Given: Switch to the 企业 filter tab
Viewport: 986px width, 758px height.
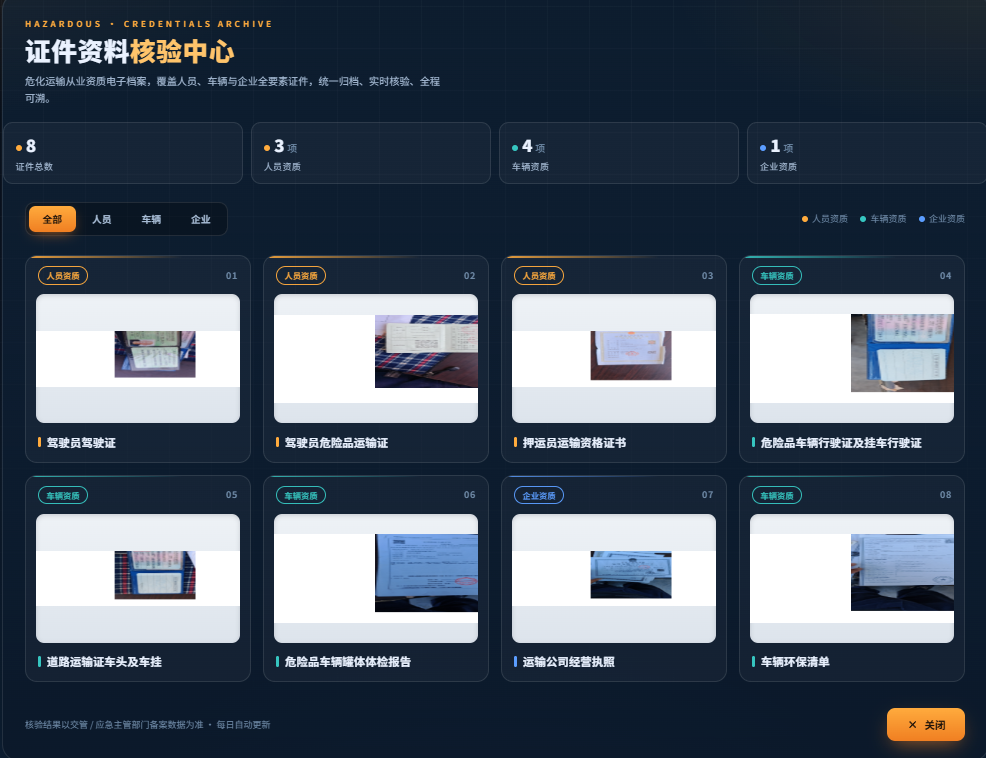Looking at the screenshot, I should point(201,219).
